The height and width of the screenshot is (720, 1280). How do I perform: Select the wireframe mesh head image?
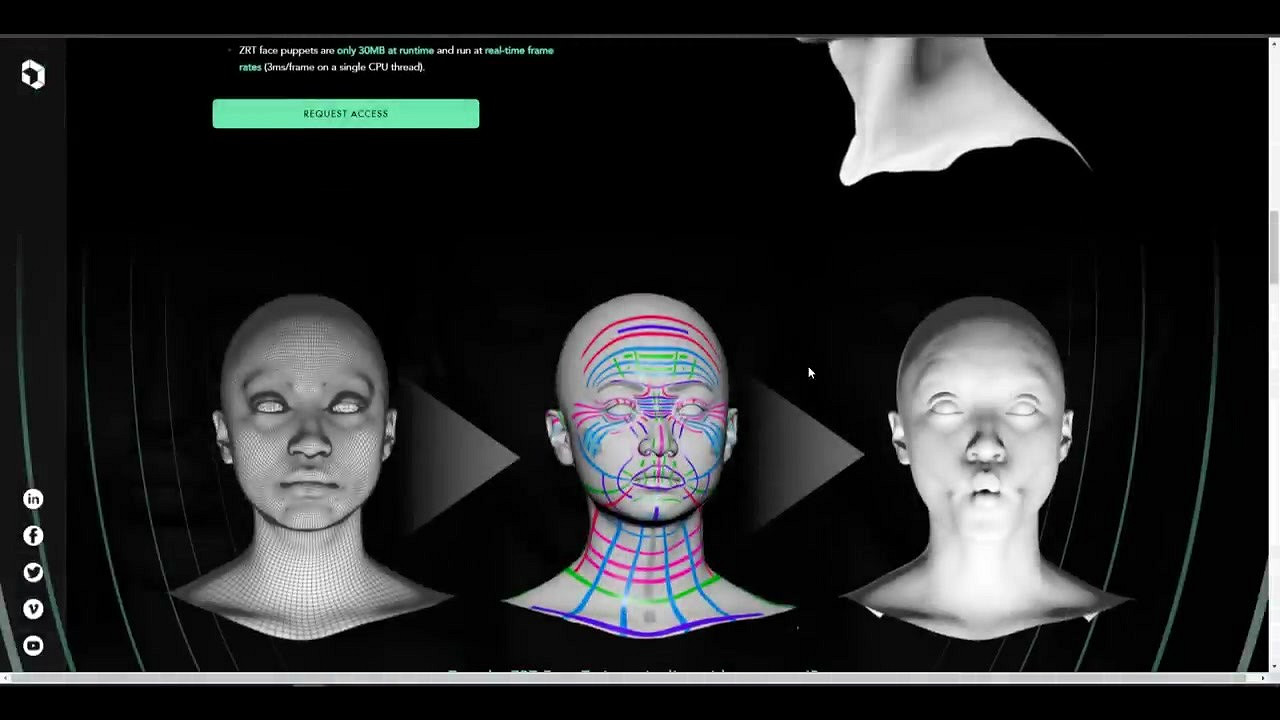[306, 460]
